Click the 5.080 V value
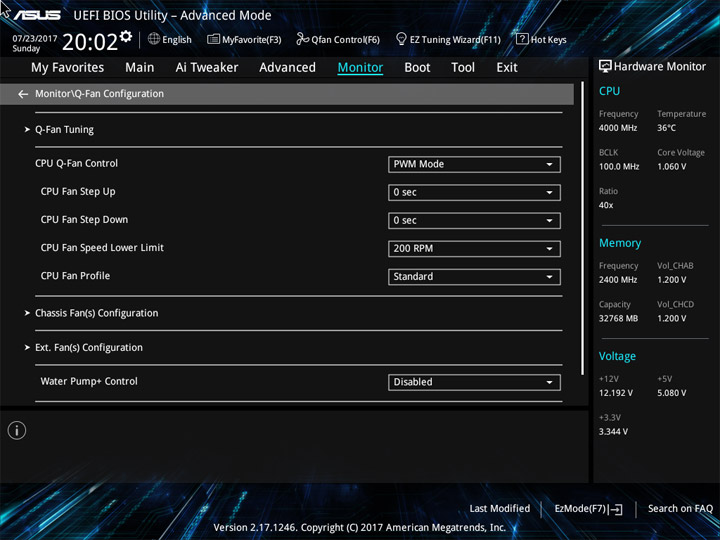This screenshot has width=720, height=540. (671, 393)
